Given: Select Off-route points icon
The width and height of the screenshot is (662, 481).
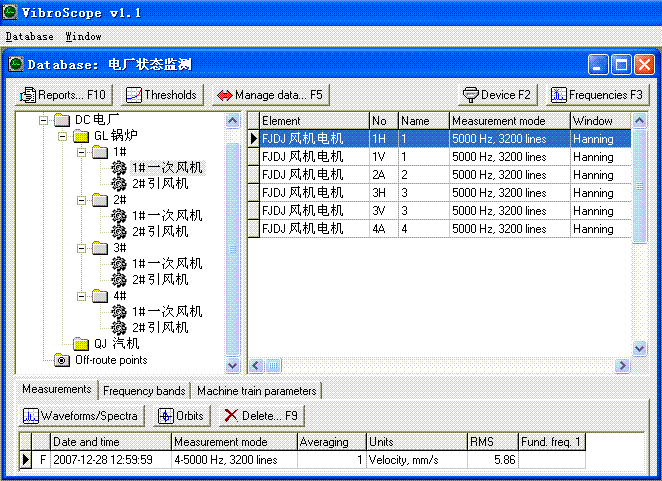Looking at the screenshot, I should pyautogui.click(x=62, y=360).
